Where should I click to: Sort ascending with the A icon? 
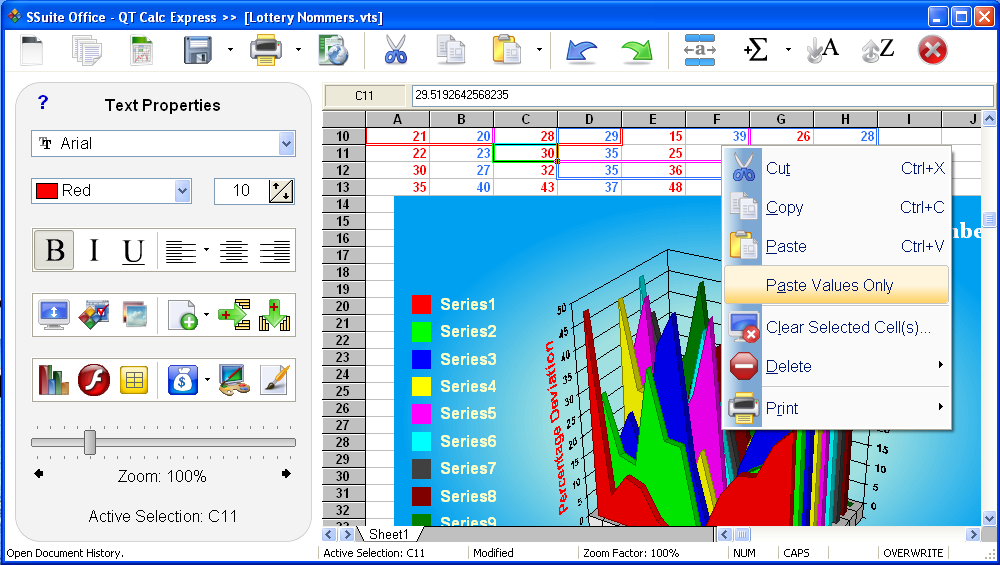(822, 49)
